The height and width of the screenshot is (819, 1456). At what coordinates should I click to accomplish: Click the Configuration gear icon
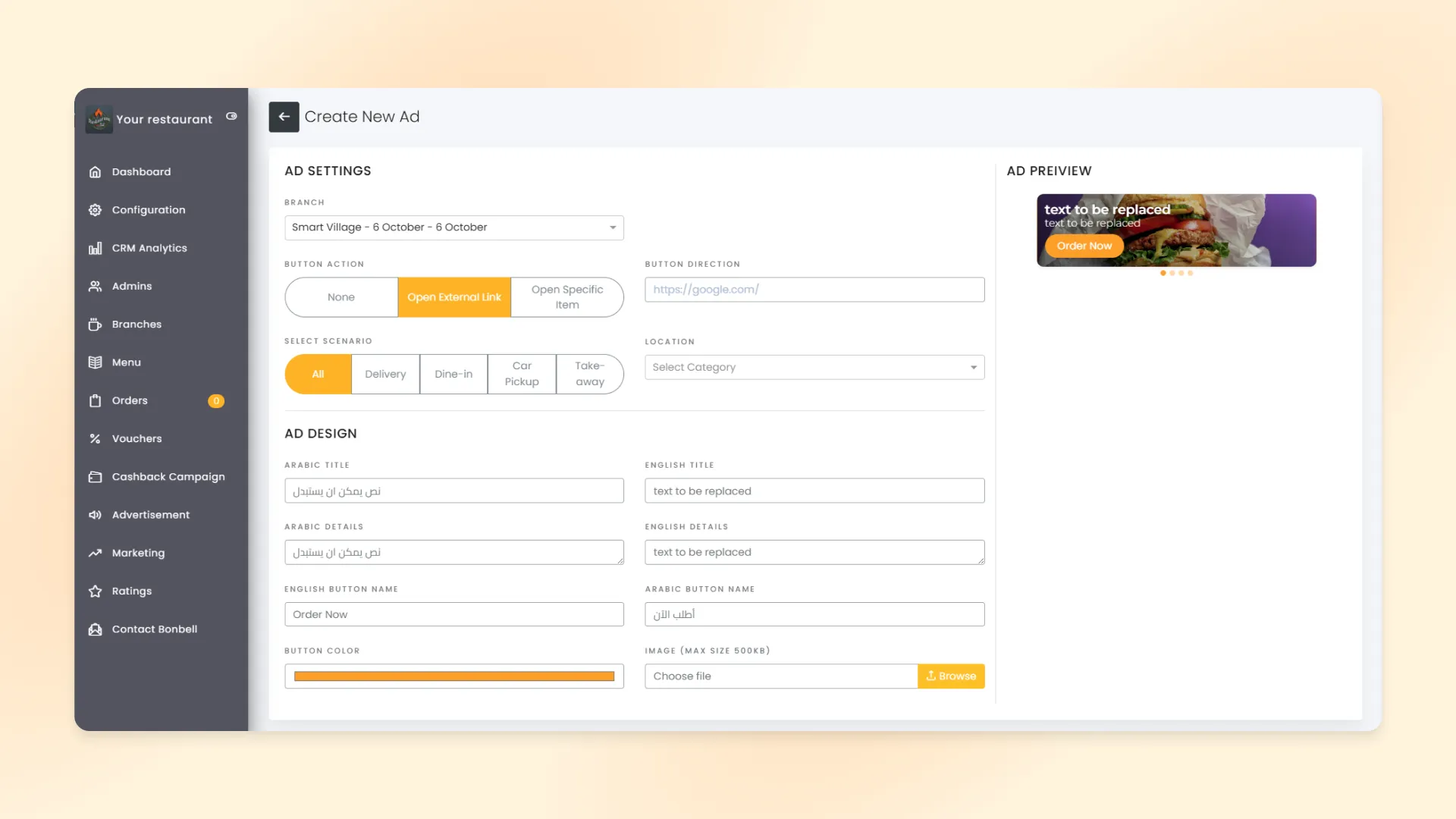95,210
